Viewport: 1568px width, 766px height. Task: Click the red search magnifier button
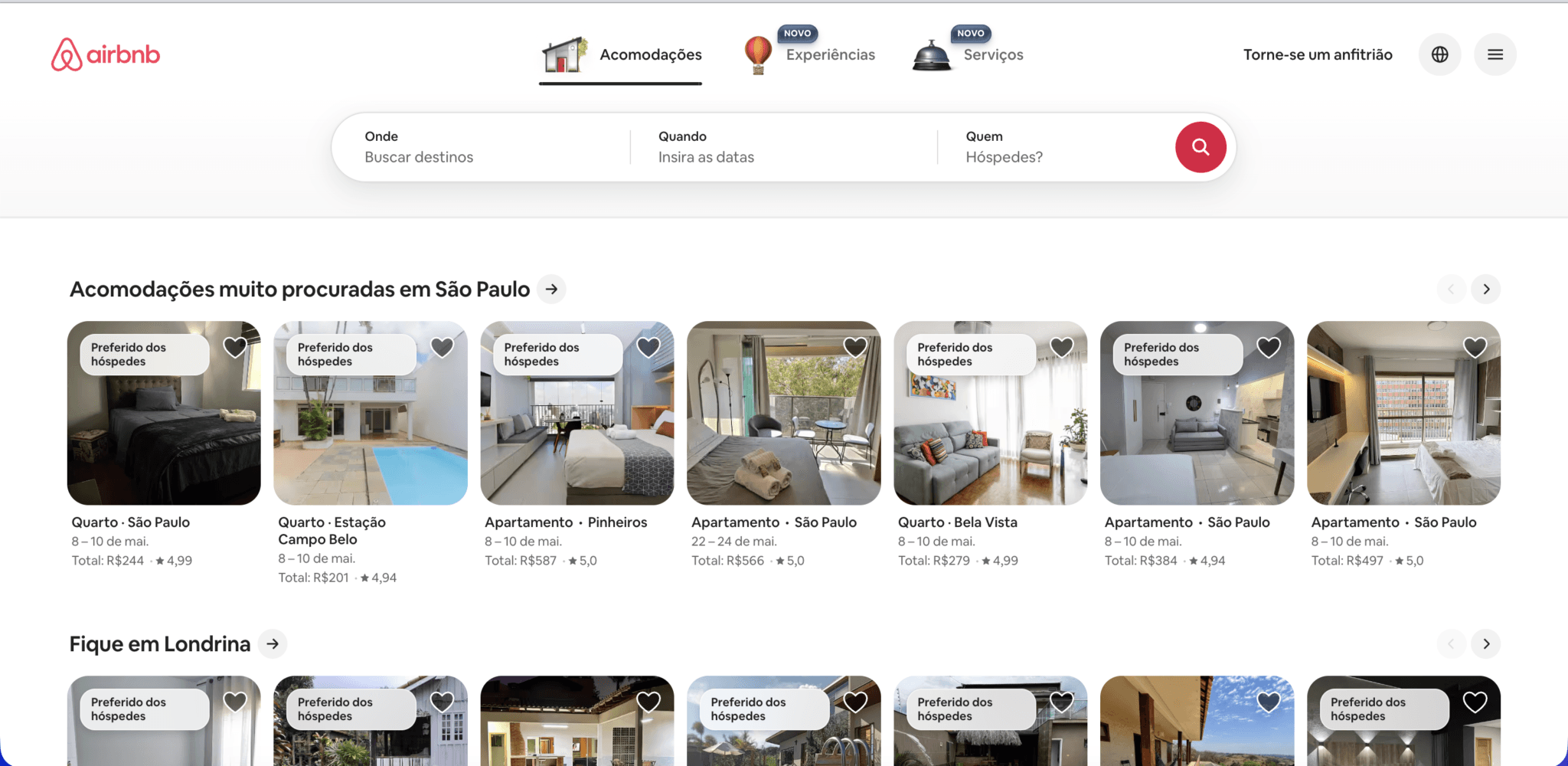click(x=1200, y=147)
